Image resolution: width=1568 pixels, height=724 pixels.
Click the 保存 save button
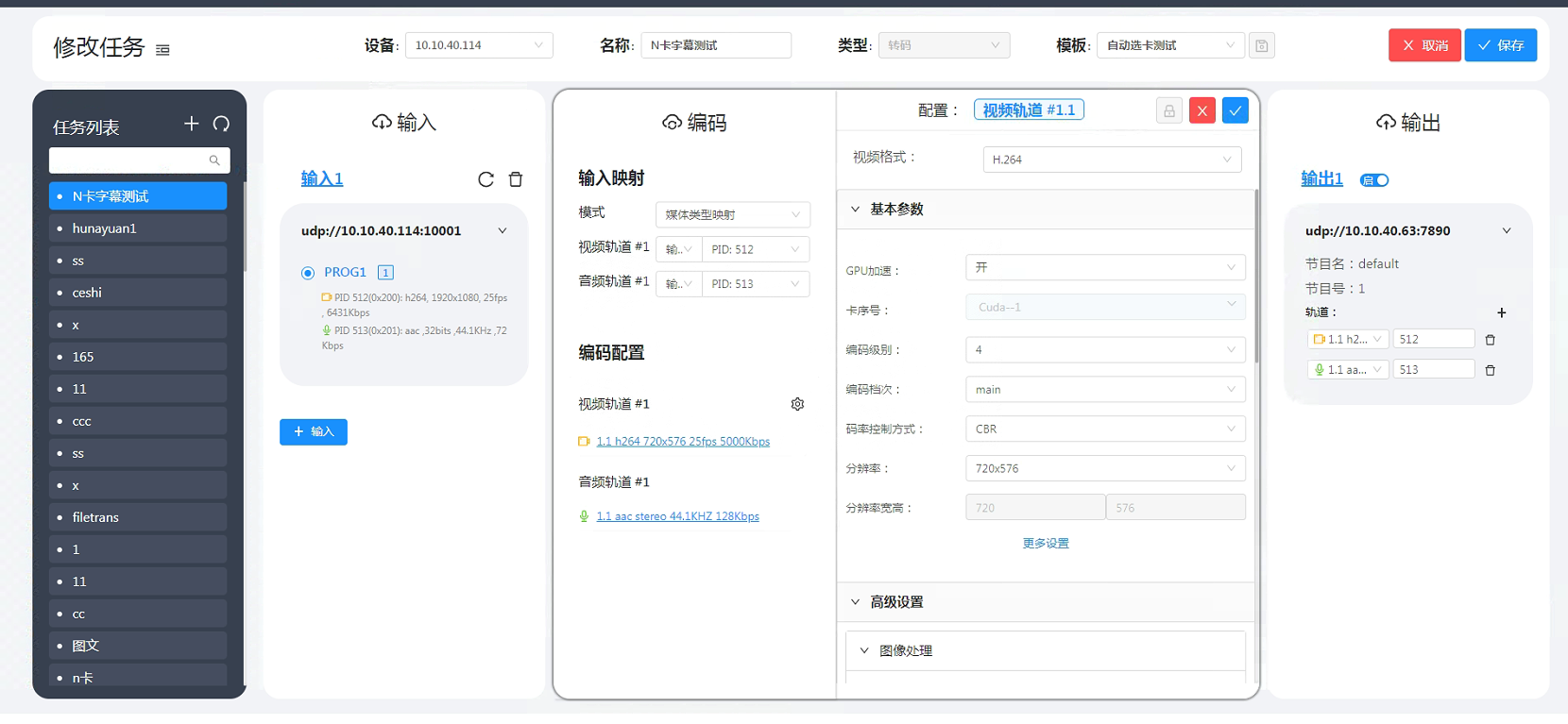pyautogui.click(x=1501, y=45)
